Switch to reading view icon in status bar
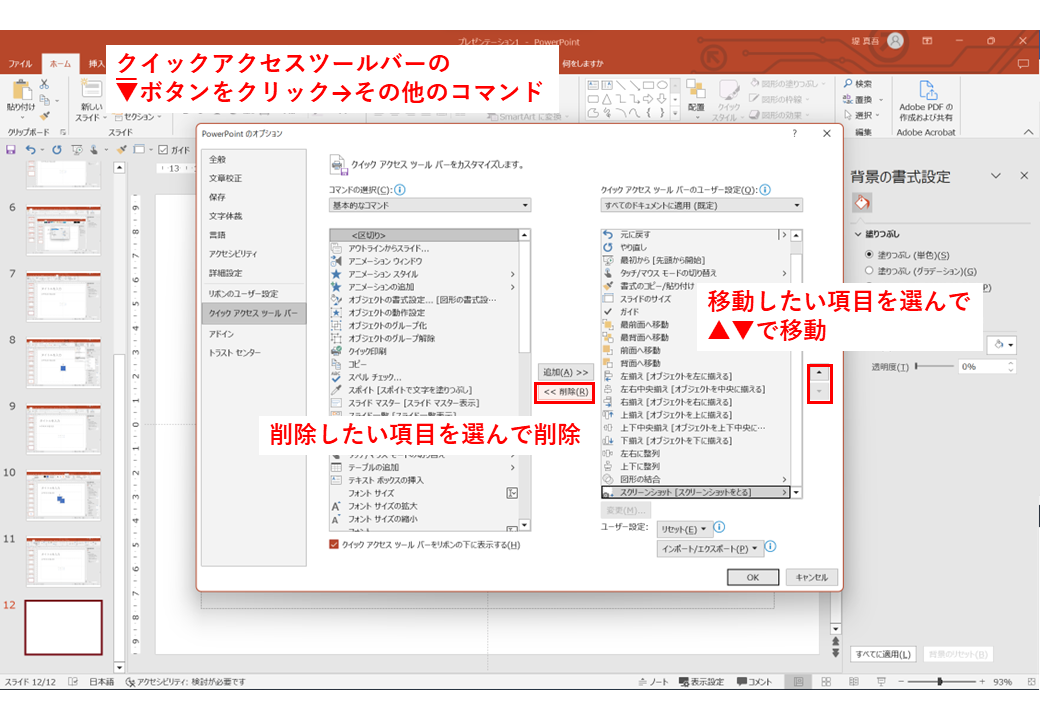Image resolution: width=1040 pixels, height=720 pixels. click(x=854, y=682)
